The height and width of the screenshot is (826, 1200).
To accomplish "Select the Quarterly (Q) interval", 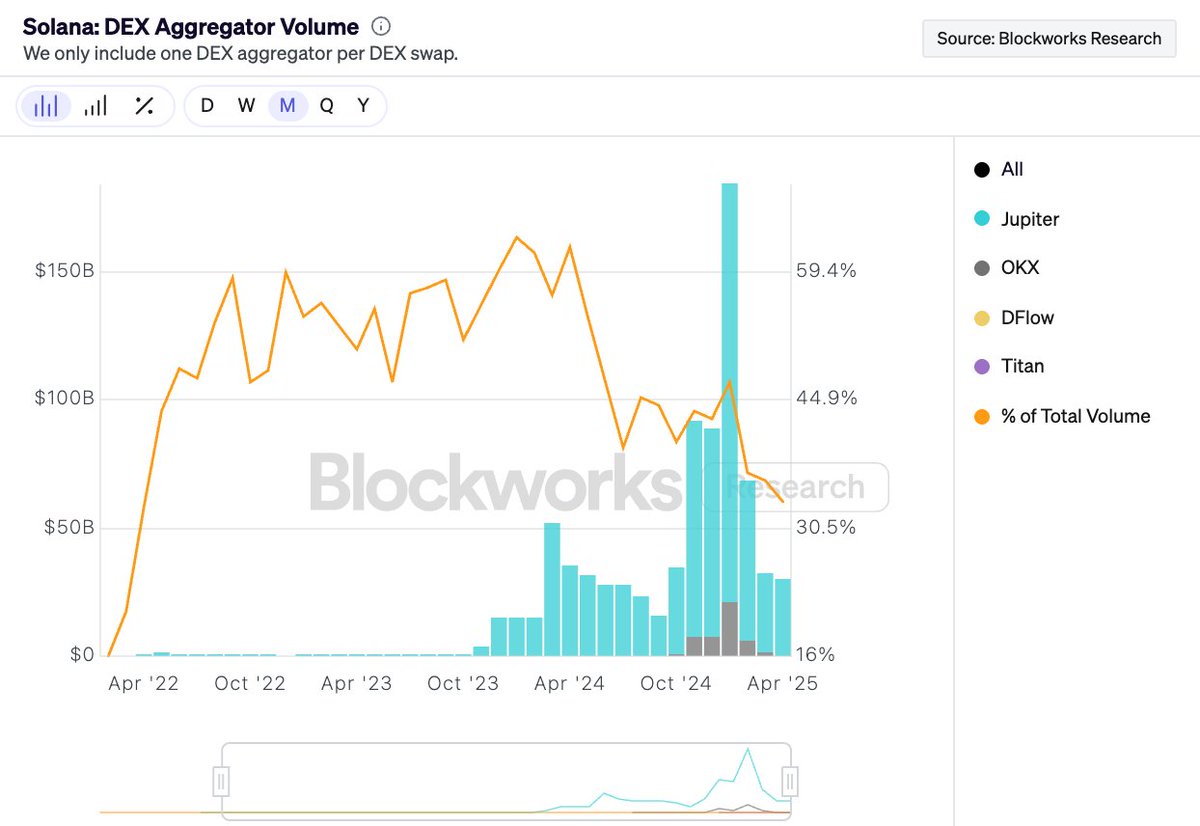I will click(326, 106).
